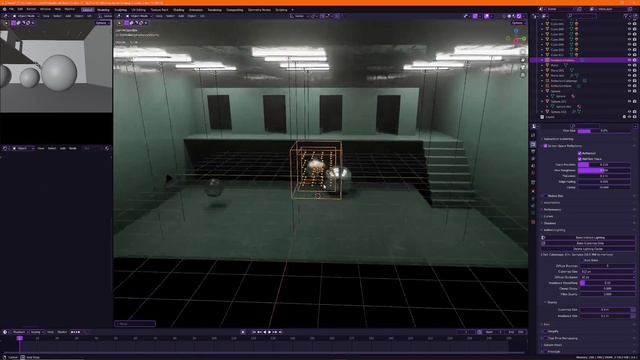Open the World properties tab
This screenshot has height=360, width=640.
(533, 173)
